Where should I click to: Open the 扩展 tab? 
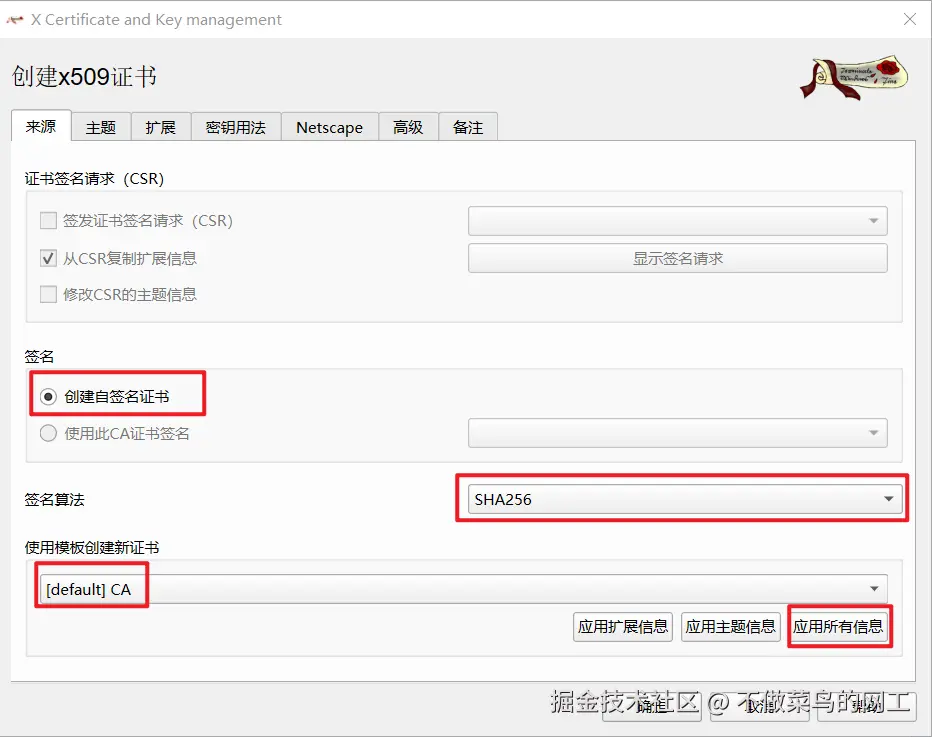point(160,127)
